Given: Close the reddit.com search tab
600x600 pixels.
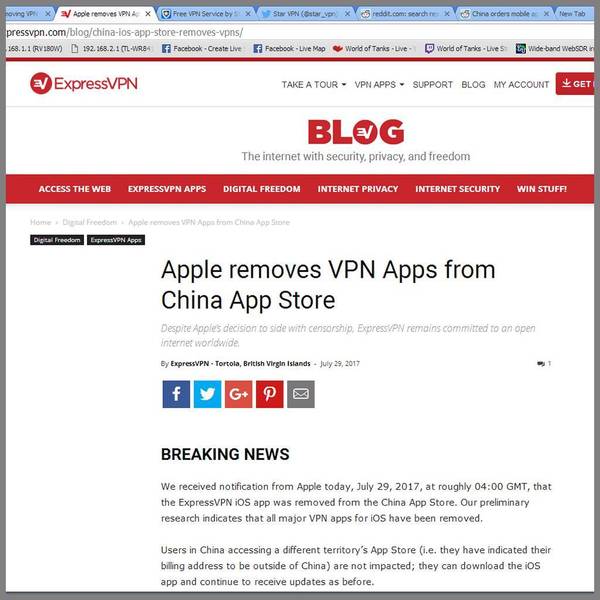Looking at the screenshot, I should [x=447, y=14].
